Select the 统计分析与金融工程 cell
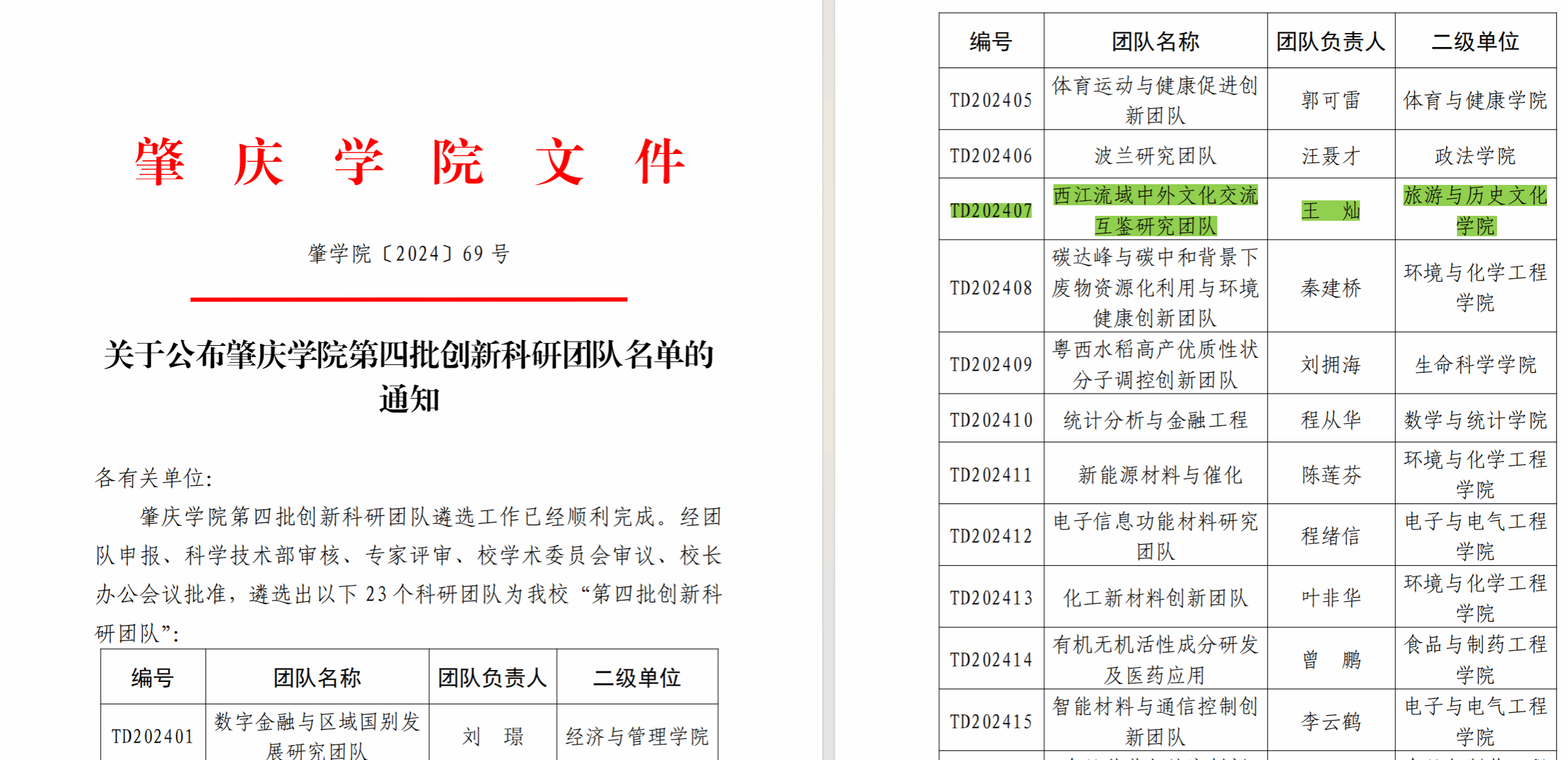This screenshot has height=760, width=1568. pos(1155,420)
